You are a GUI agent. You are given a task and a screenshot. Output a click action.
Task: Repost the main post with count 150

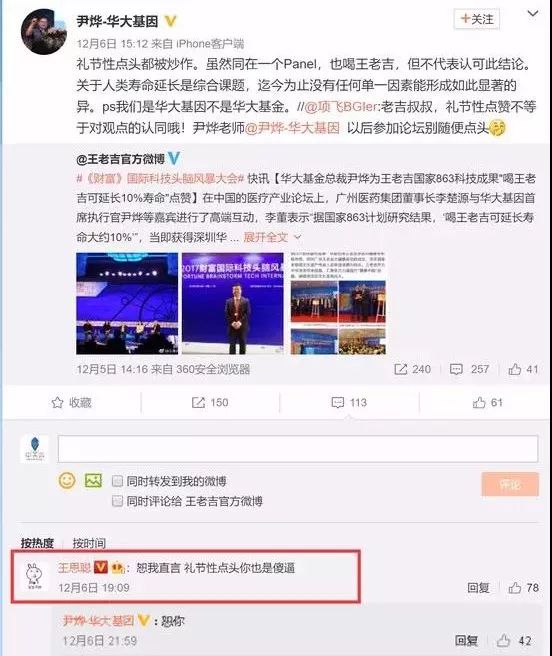click(x=210, y=402)
